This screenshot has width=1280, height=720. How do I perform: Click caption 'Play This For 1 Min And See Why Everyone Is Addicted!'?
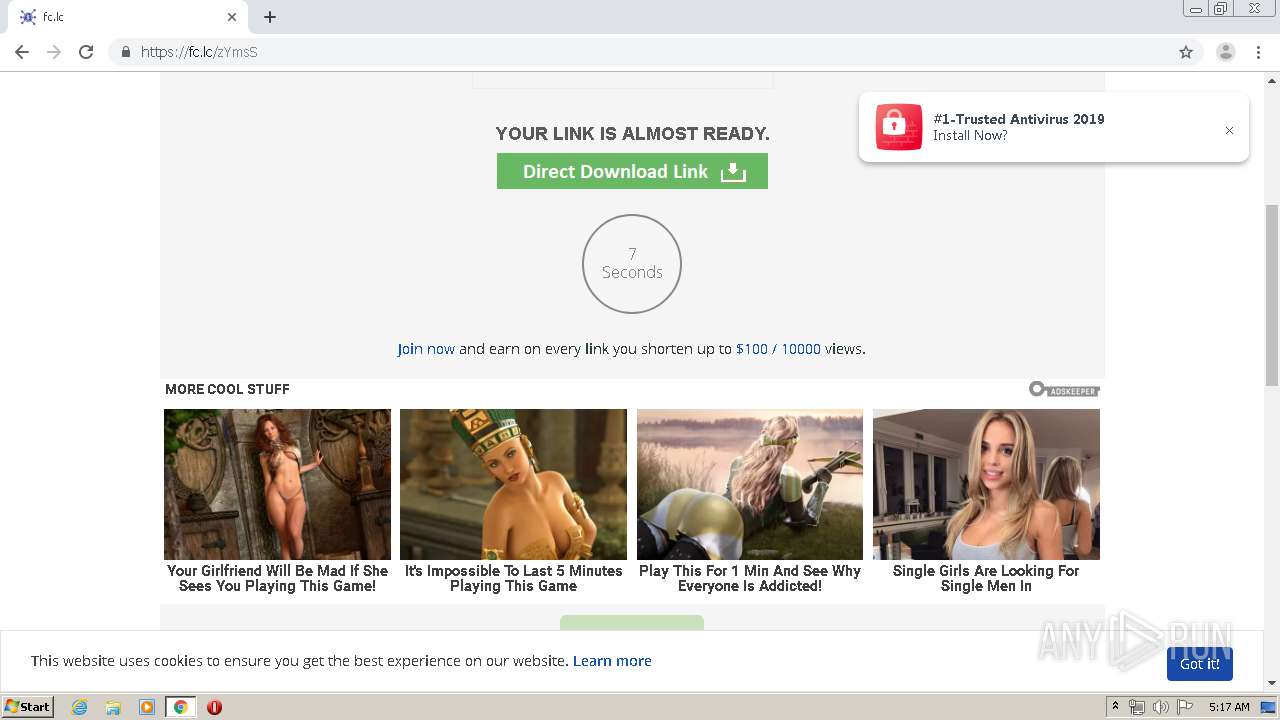tap(750, 578)
